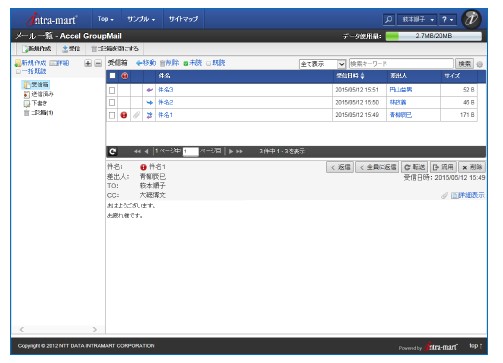Open the サイトマップ menu
This screenshot has width=503, height=363.
tap(183, 19)
